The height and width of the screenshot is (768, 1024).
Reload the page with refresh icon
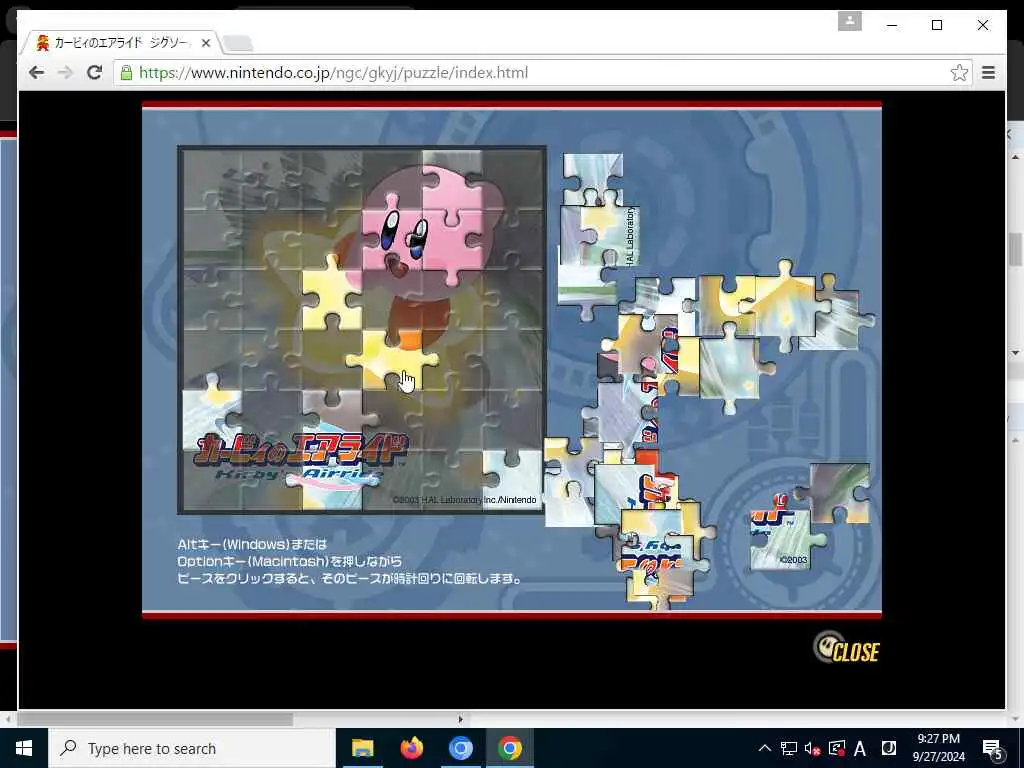[x=95, y=72]
